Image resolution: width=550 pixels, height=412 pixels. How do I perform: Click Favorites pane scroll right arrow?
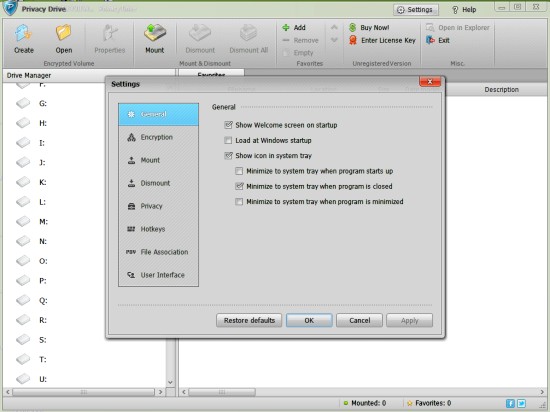point(543,392)
